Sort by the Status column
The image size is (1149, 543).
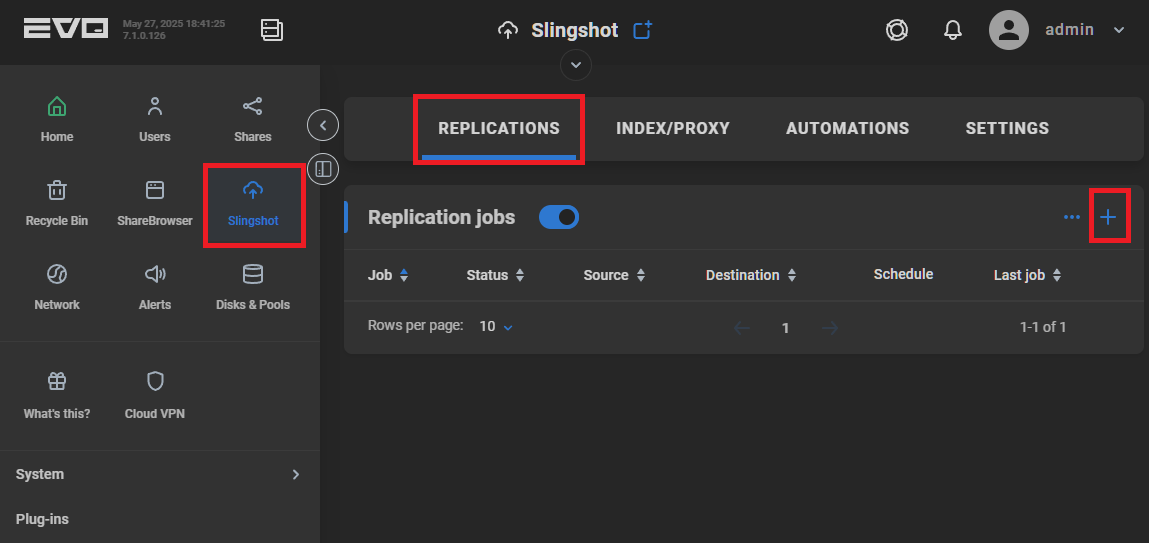pyautogui.click(x=495, y=276)
